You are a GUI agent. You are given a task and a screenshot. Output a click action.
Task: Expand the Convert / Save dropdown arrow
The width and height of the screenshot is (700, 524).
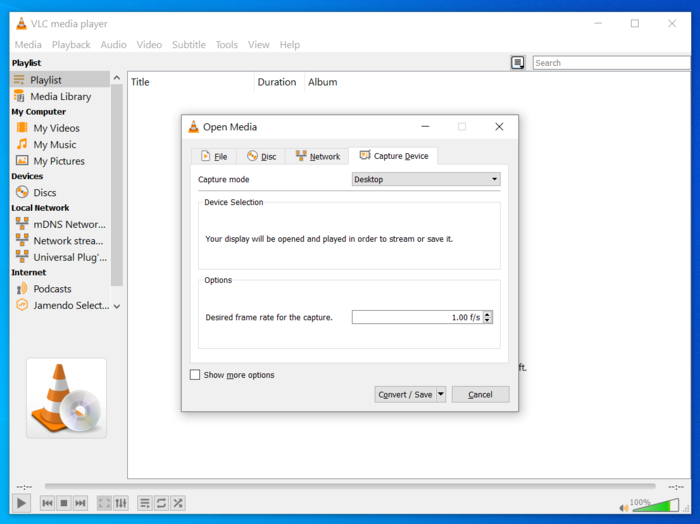[441, 394]
